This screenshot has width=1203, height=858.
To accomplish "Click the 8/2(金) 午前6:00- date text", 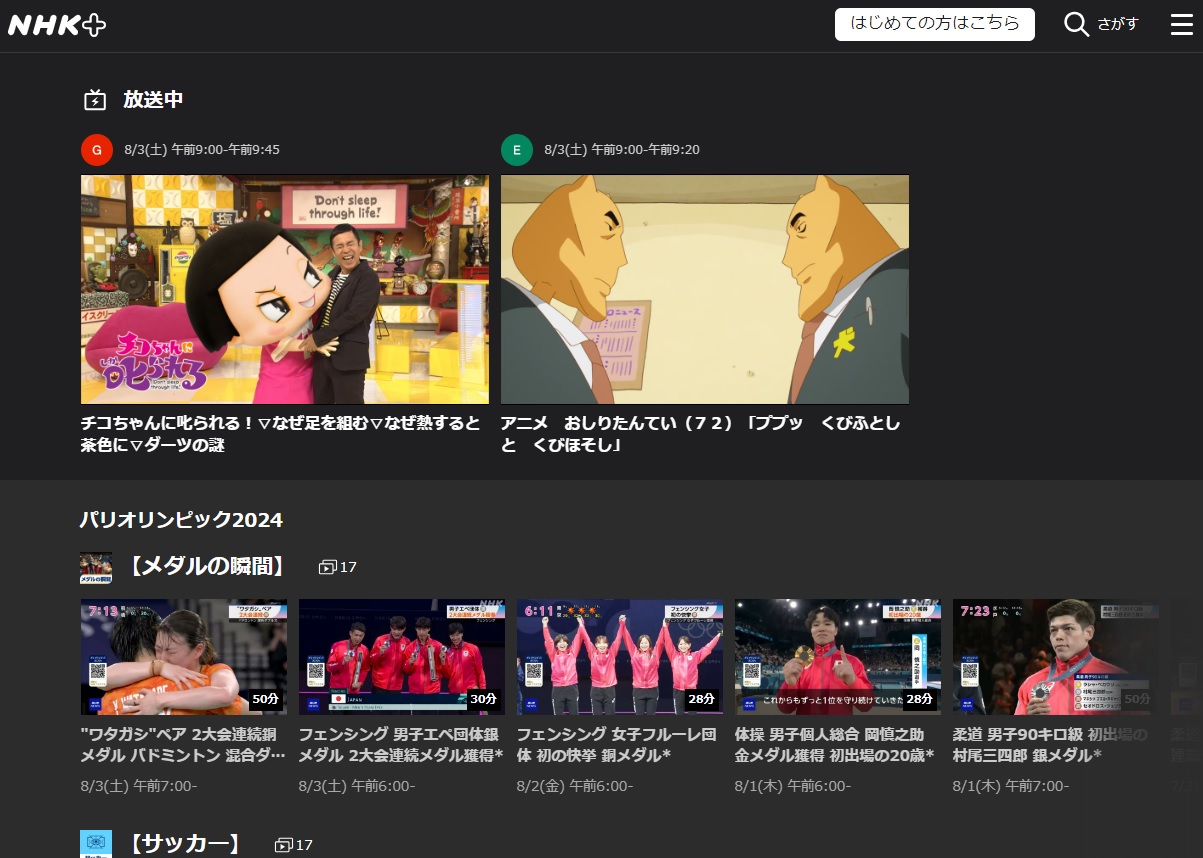I will click(575, 785).
